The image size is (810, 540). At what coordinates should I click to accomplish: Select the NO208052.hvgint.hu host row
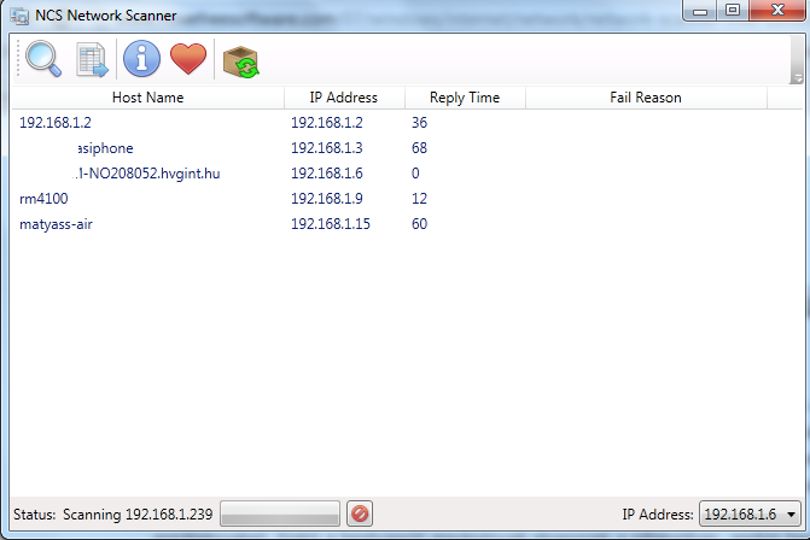pos(408,173)
